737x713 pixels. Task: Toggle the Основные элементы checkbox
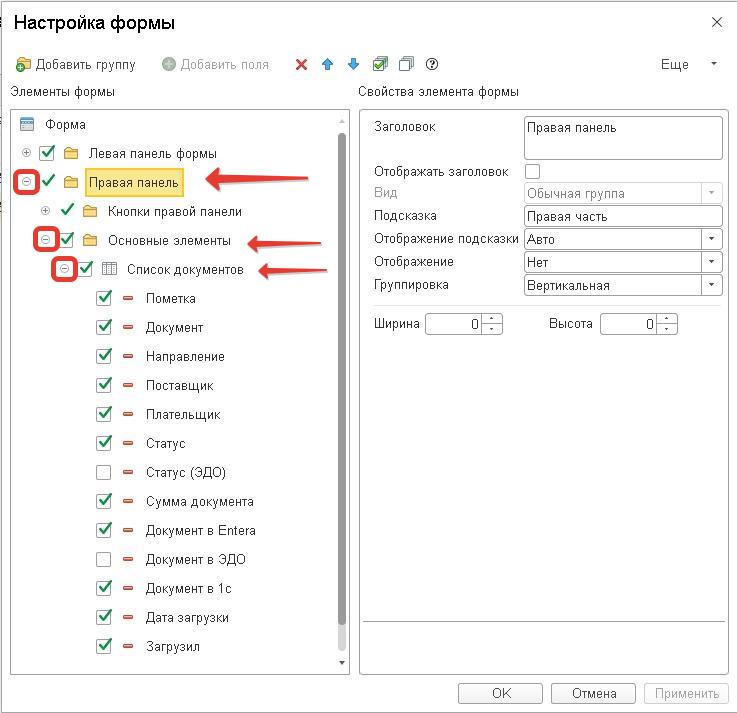tap(66, 240)
